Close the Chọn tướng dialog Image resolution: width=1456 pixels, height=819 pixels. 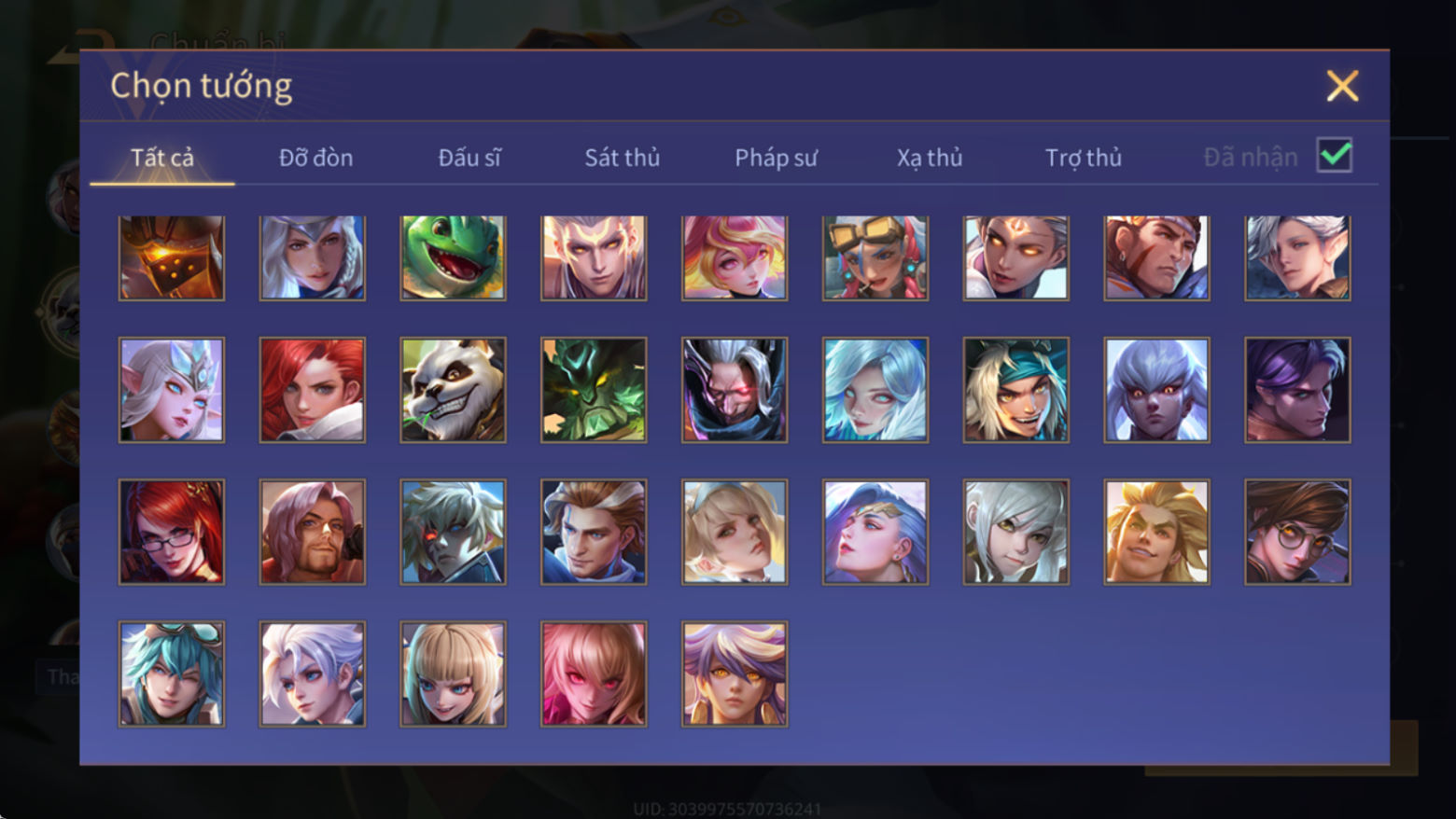tap(1342, 86)
